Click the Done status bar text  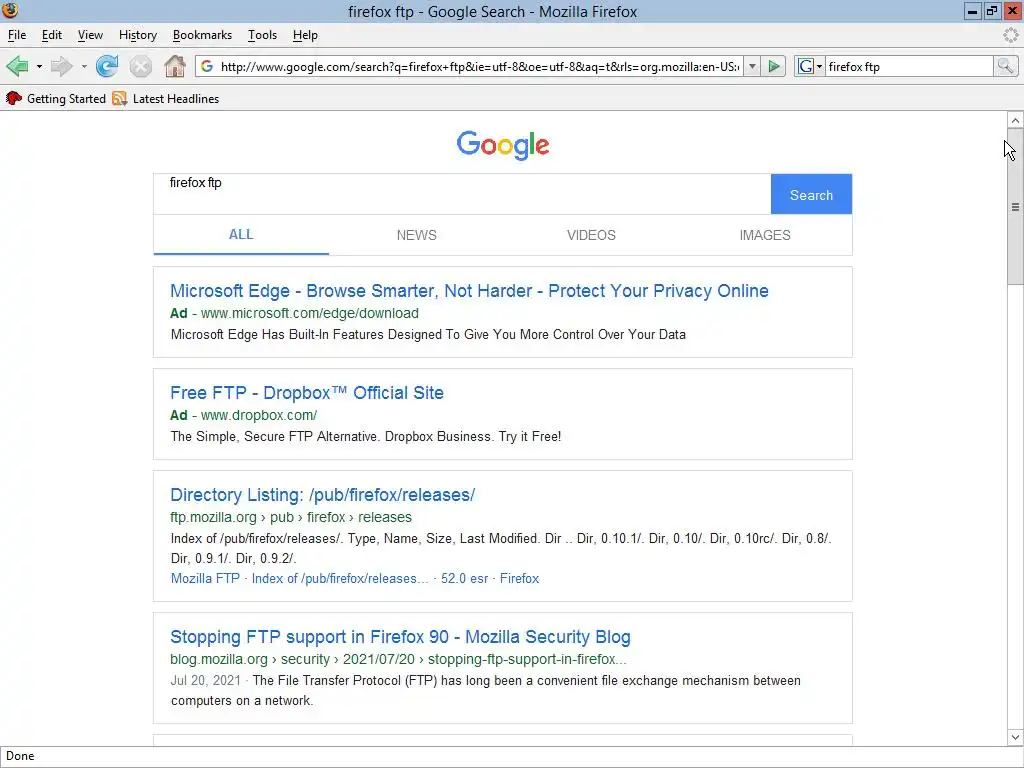[x=20, y=756]
